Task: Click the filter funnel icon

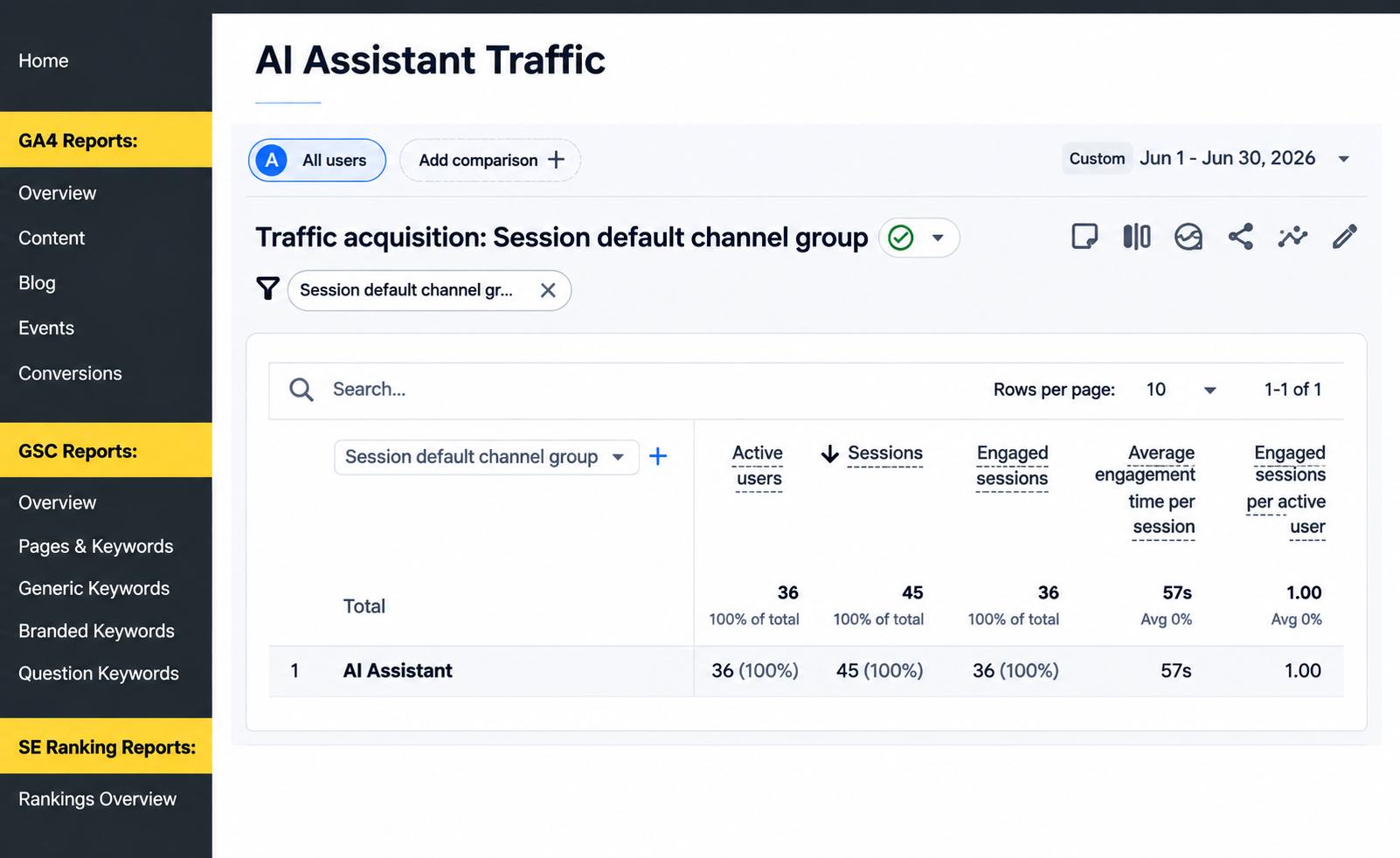Action: coord(267,288)
